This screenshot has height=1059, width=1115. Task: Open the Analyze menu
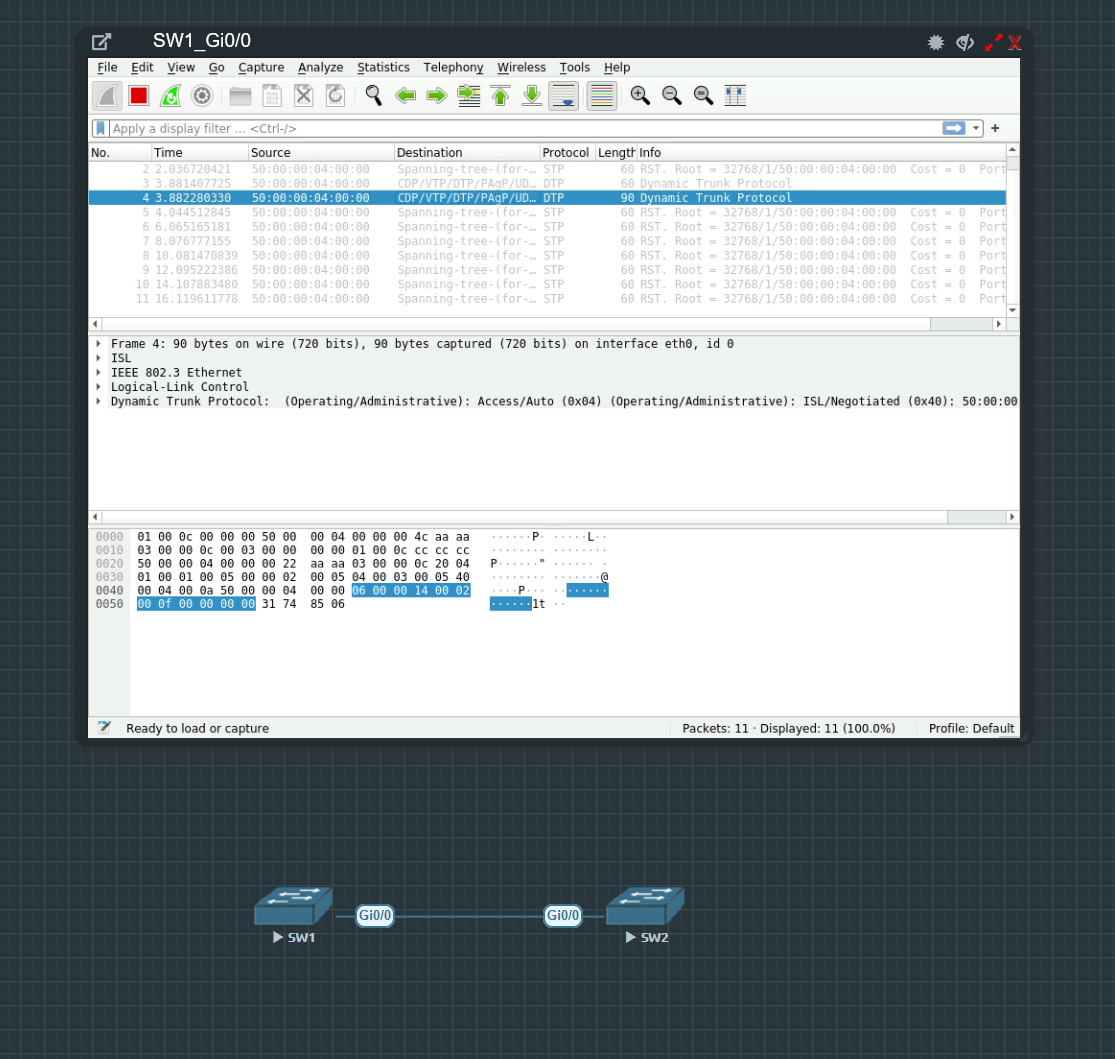coord(320,67)
